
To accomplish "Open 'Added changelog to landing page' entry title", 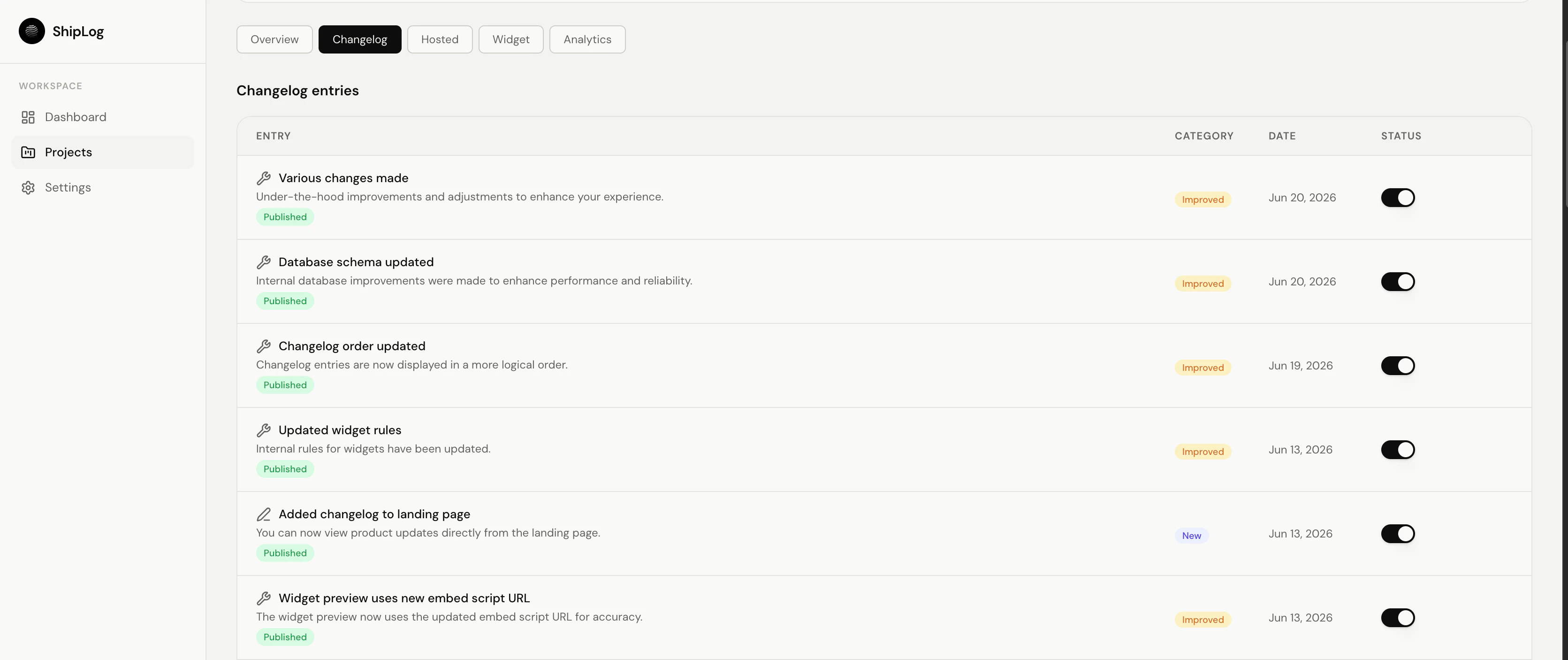I will pos(374,514).
